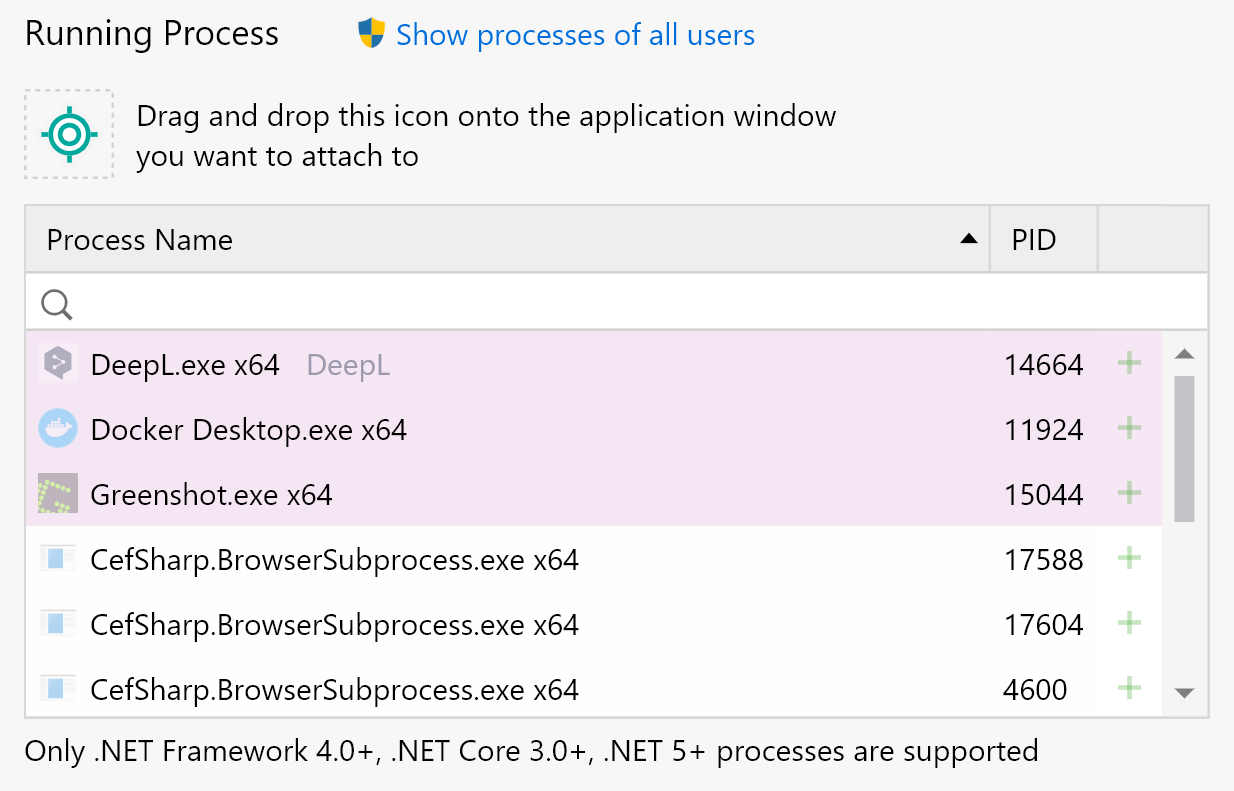Screen dimensions: 1234x791
Task: Click the plus icon for Docker Desktop.exe
Action: pos(1129,429)
